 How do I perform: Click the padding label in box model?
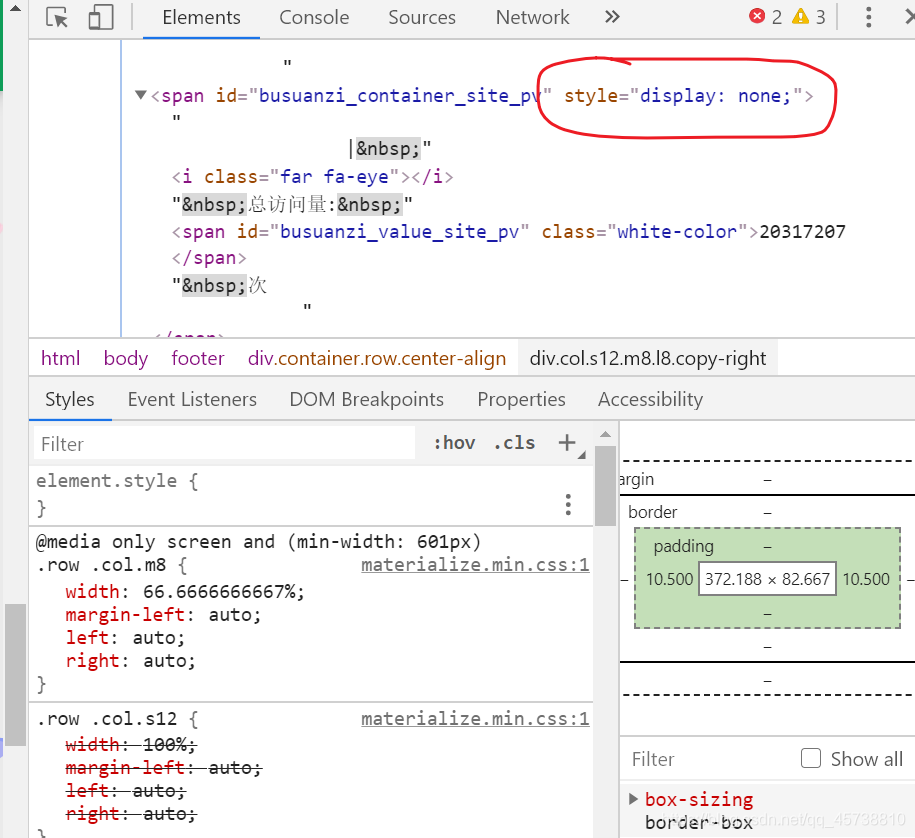pos(683,546)
